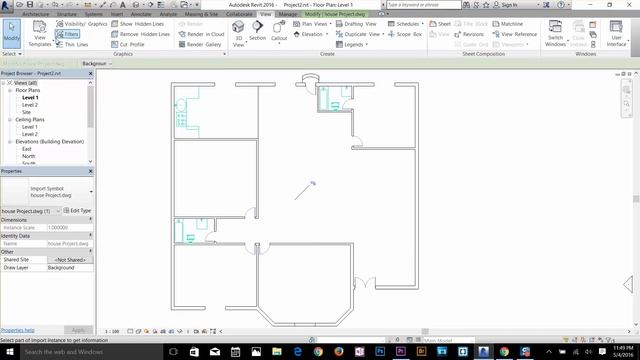The height and width of the screenshot is (360, 640).
Task: Open Switch Windows menu
Action: 555,33
